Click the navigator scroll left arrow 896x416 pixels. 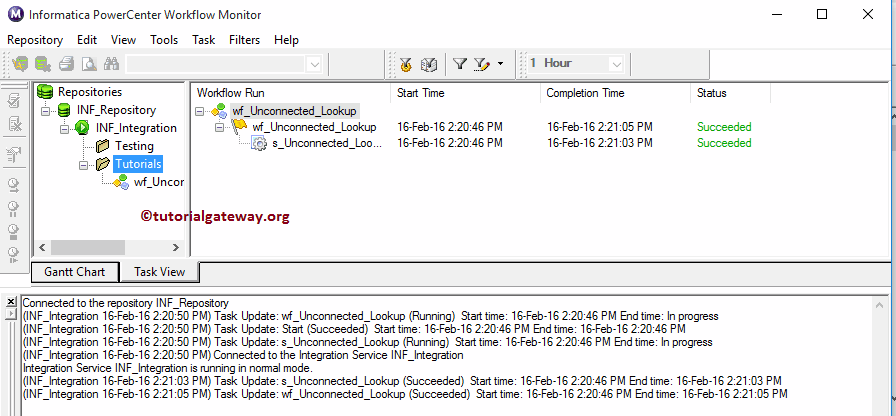click(42, 247)
